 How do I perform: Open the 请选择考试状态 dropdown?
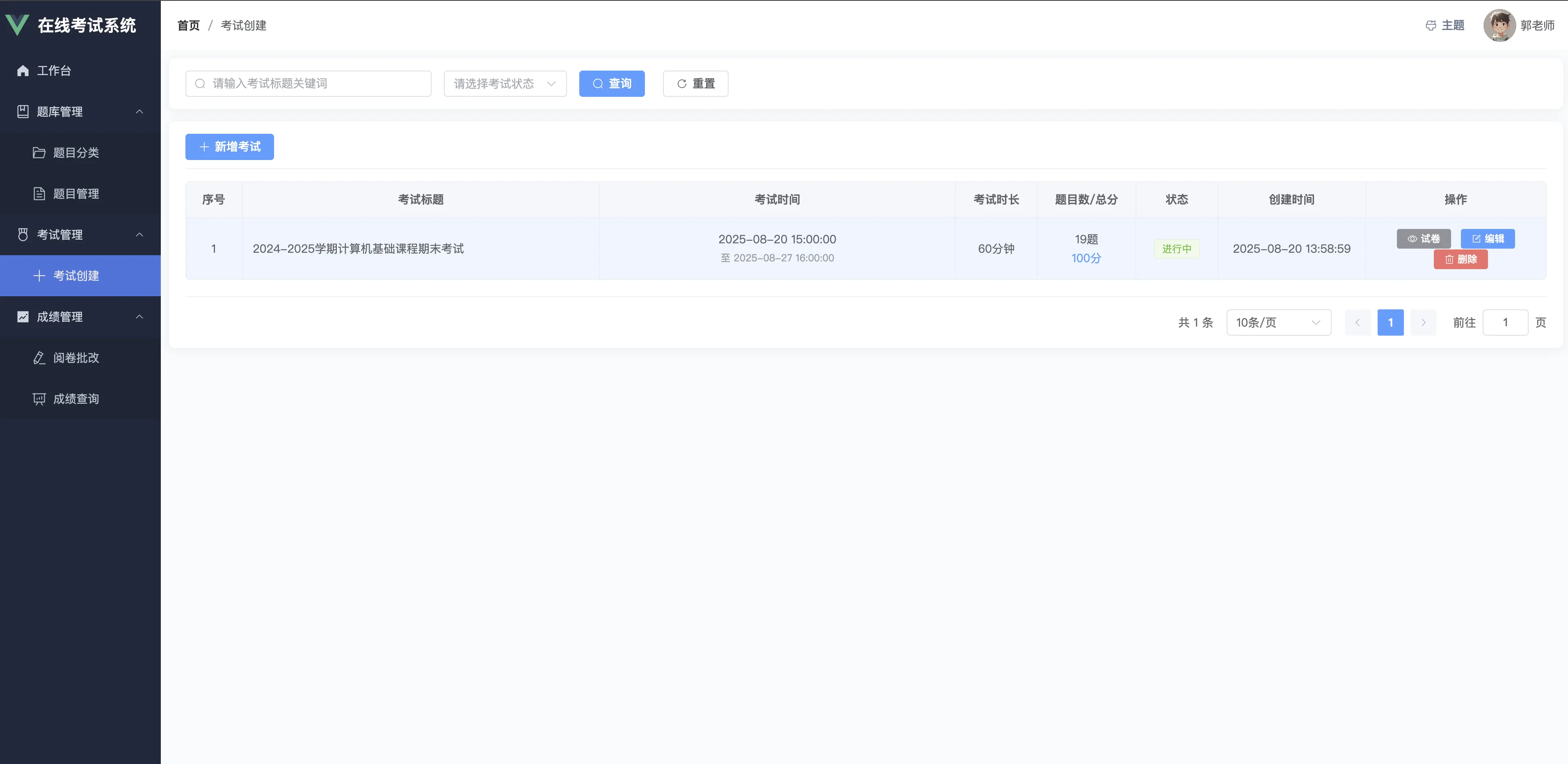(505, 83)
